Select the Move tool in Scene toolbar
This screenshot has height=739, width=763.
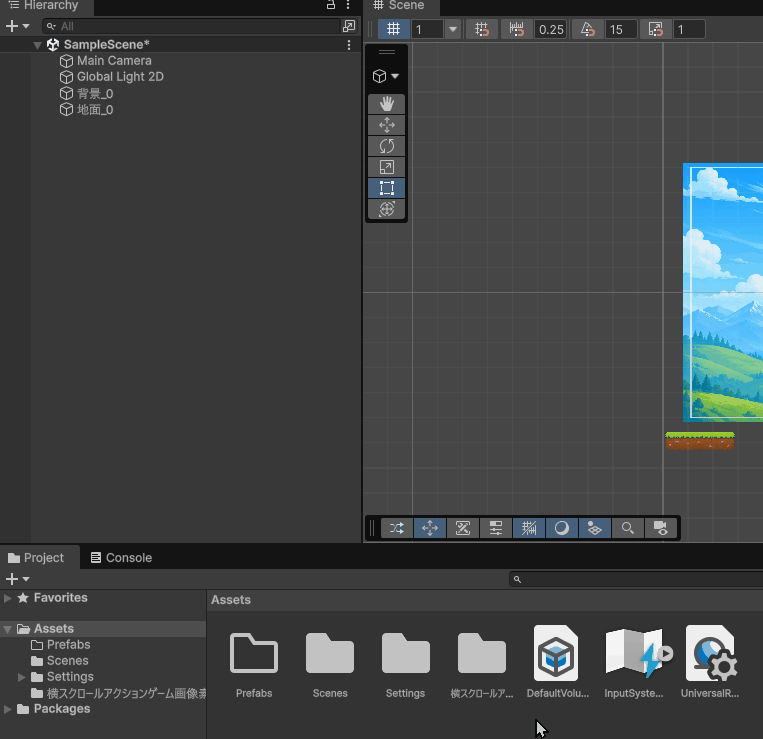386,125
